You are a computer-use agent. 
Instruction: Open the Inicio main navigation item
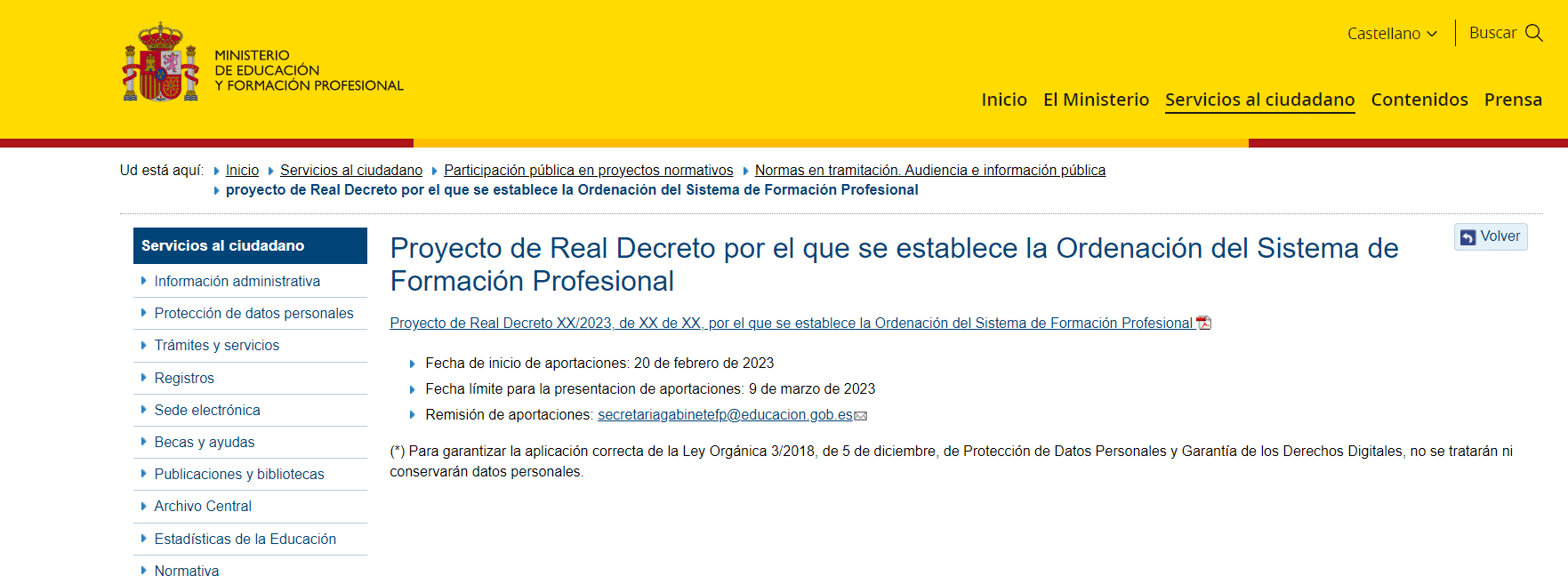1003,100
